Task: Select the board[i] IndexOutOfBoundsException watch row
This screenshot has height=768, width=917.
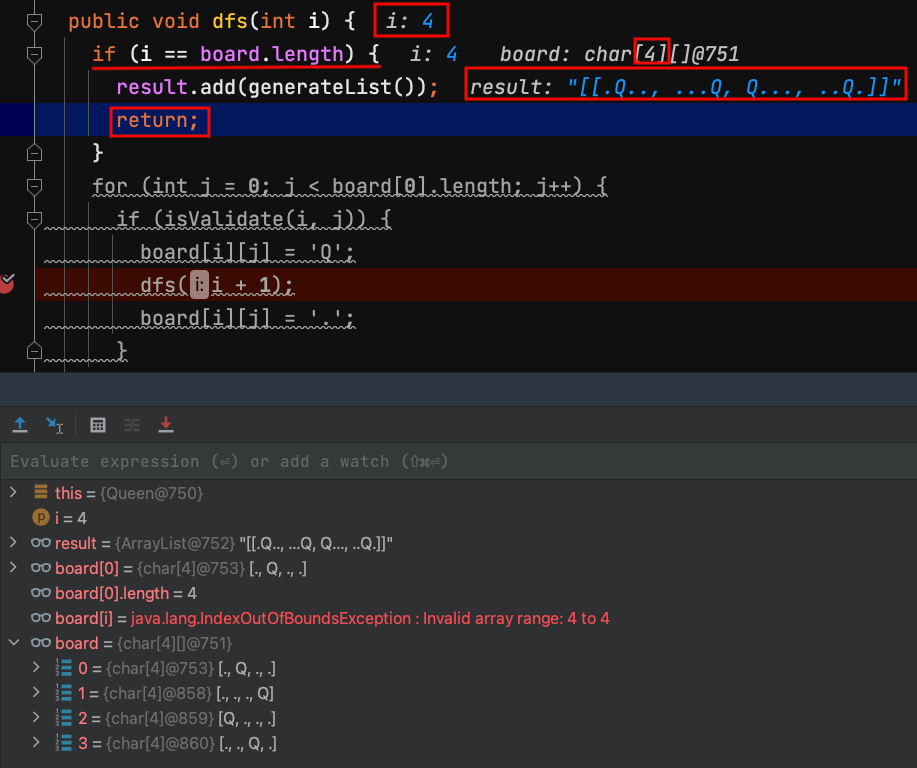Action: [x=330, y=618]
